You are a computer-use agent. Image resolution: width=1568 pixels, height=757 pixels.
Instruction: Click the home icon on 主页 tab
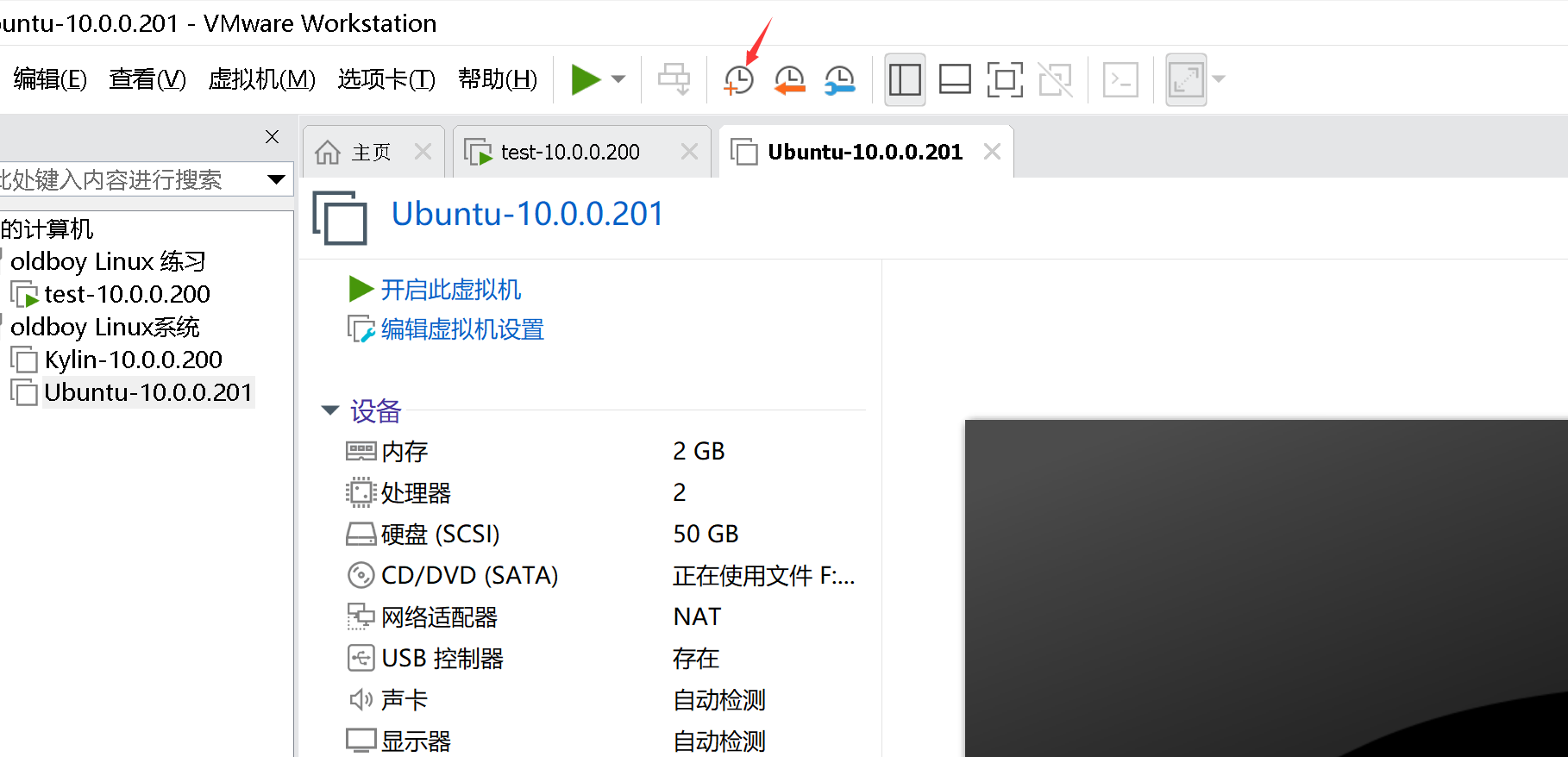tap(328, 153)
